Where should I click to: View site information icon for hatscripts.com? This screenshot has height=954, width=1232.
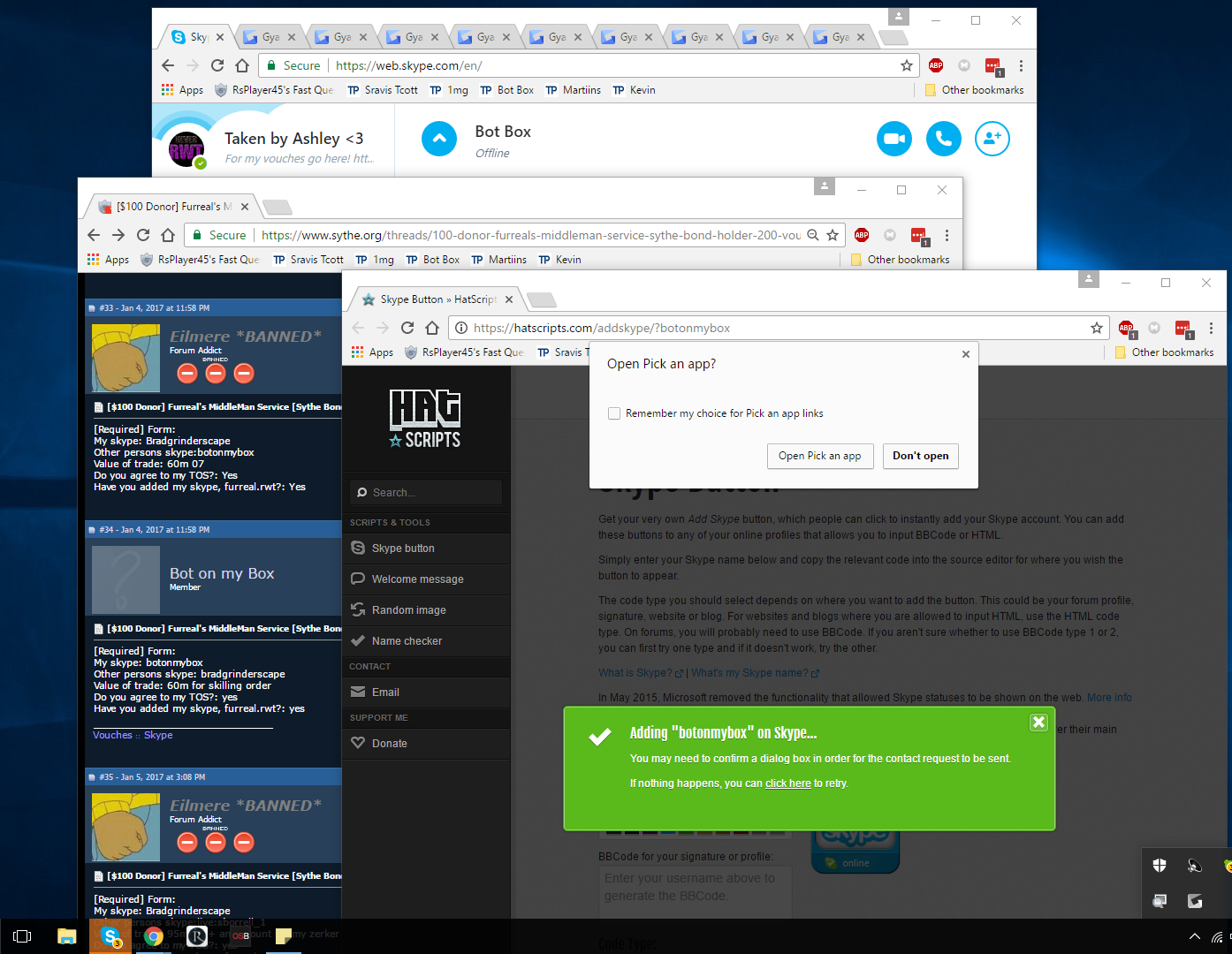click(461, 328)
